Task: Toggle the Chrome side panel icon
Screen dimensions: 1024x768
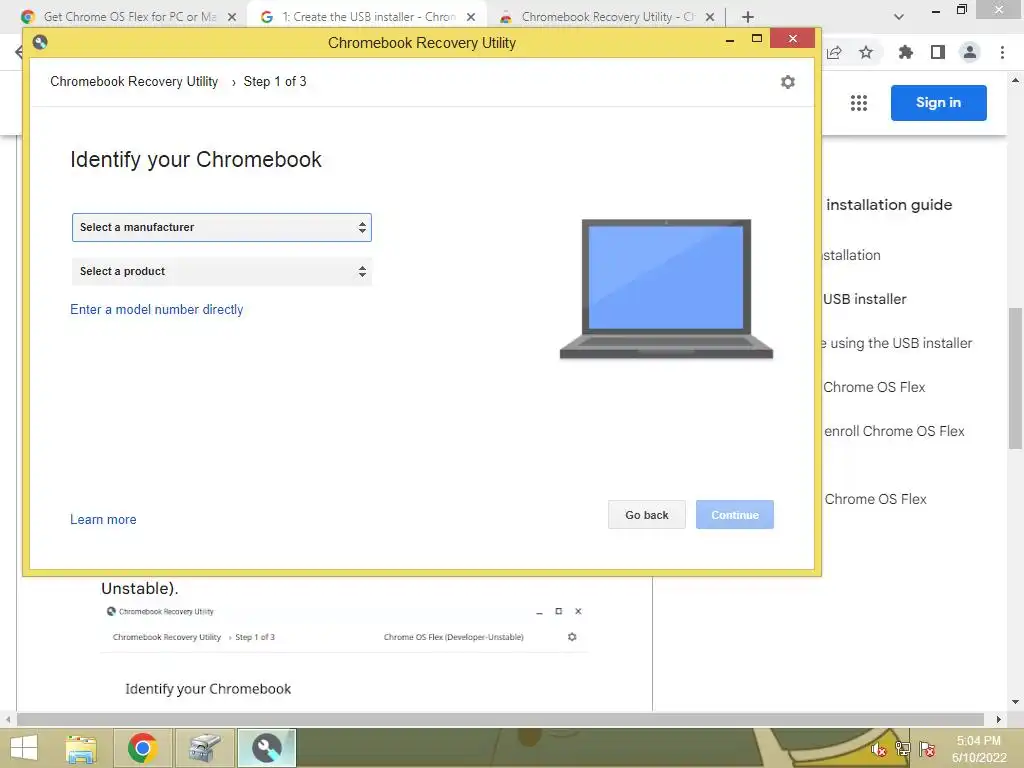Action: coord(938,52)
